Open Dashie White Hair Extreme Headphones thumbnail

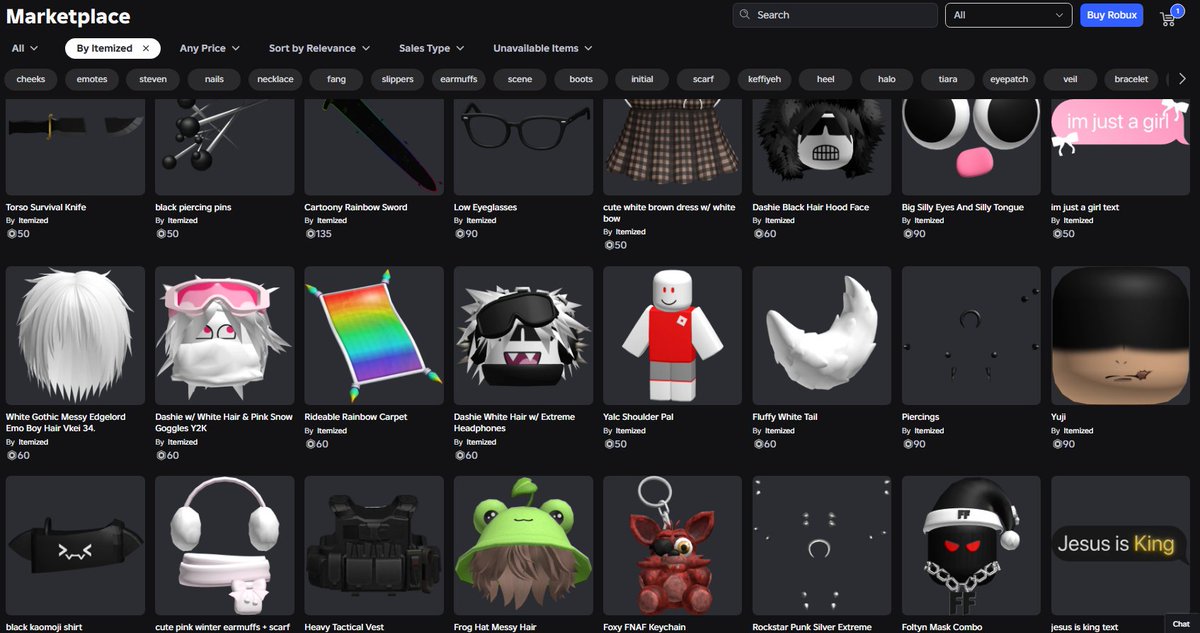[x=523, y=335]
